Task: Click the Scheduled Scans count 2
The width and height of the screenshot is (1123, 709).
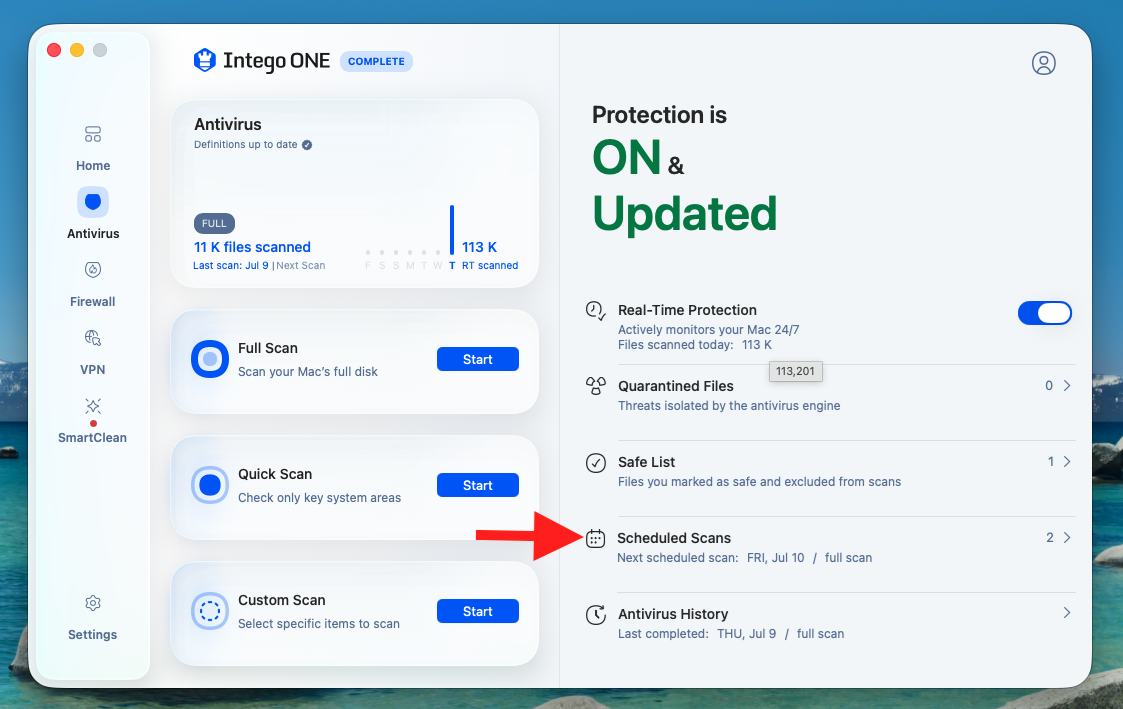Action: 1050,538
